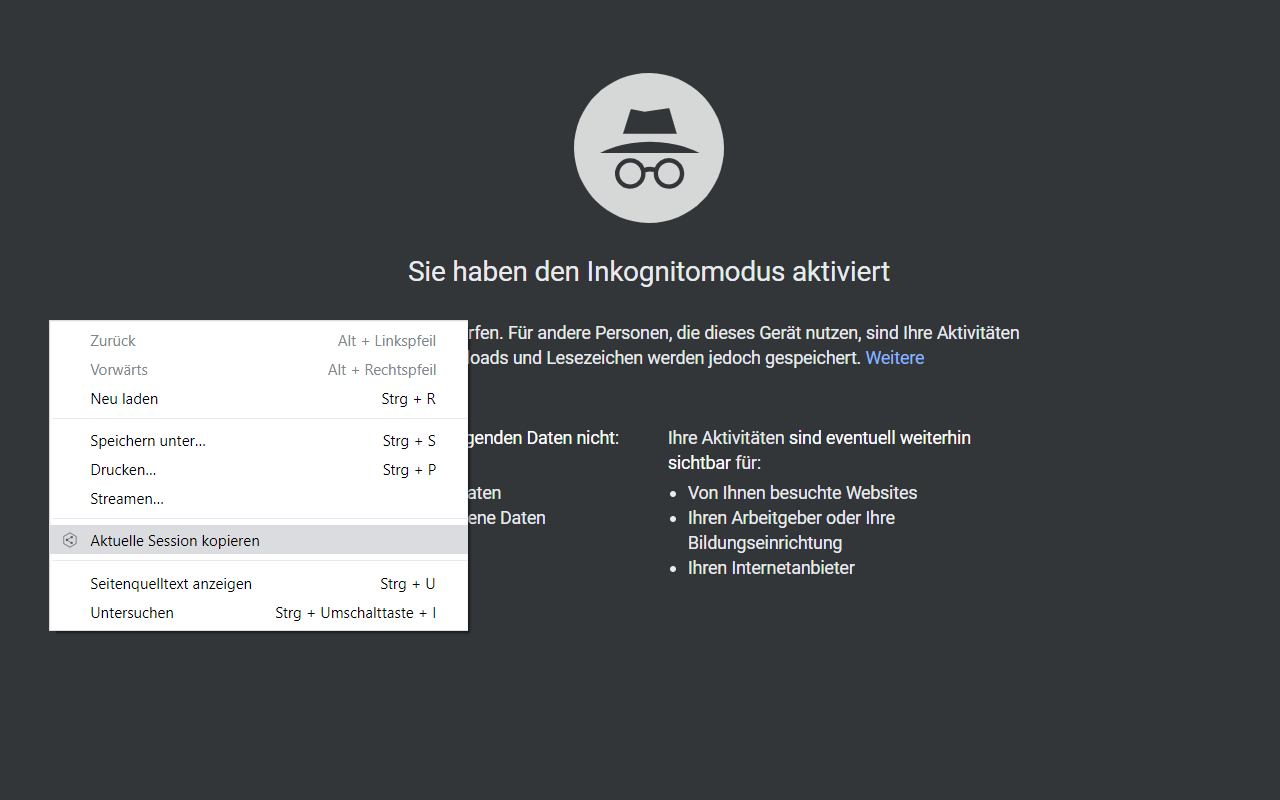Click the text Ihre Aktivitäten sind eventuell weiterhin
The height and width of the screenshot is (800, 1280).
click(819, 438)
